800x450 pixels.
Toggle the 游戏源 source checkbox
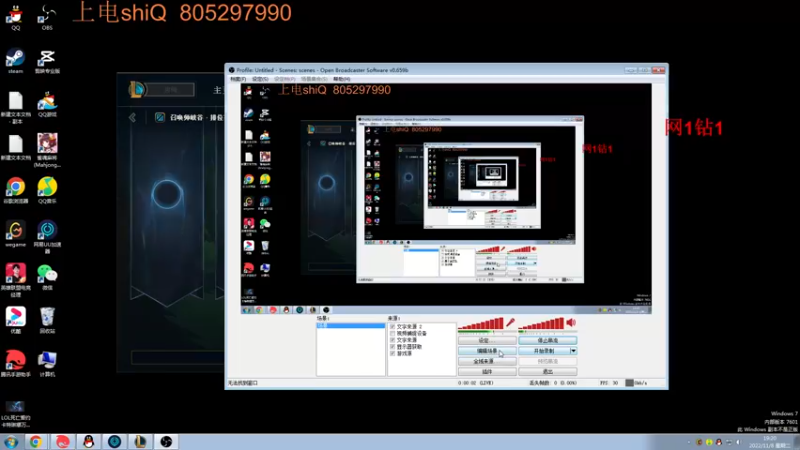tap(392, 353)
